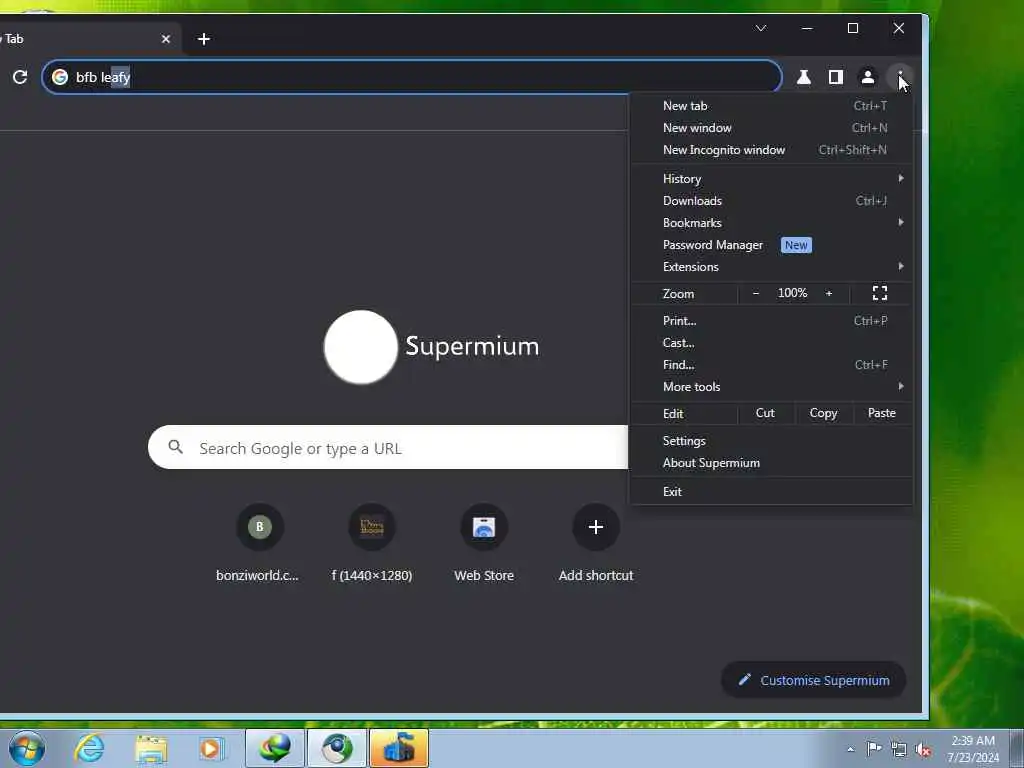Open Password Manager
1024x768 pixels.
click(x=771, y=245)
